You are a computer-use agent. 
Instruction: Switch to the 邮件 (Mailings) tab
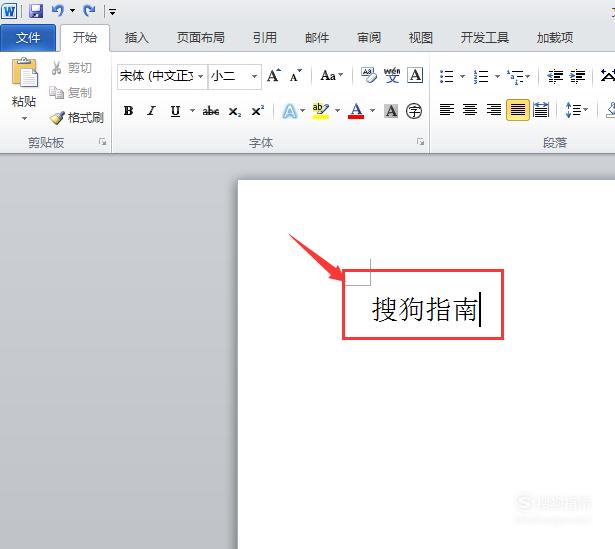coord(317,38)
